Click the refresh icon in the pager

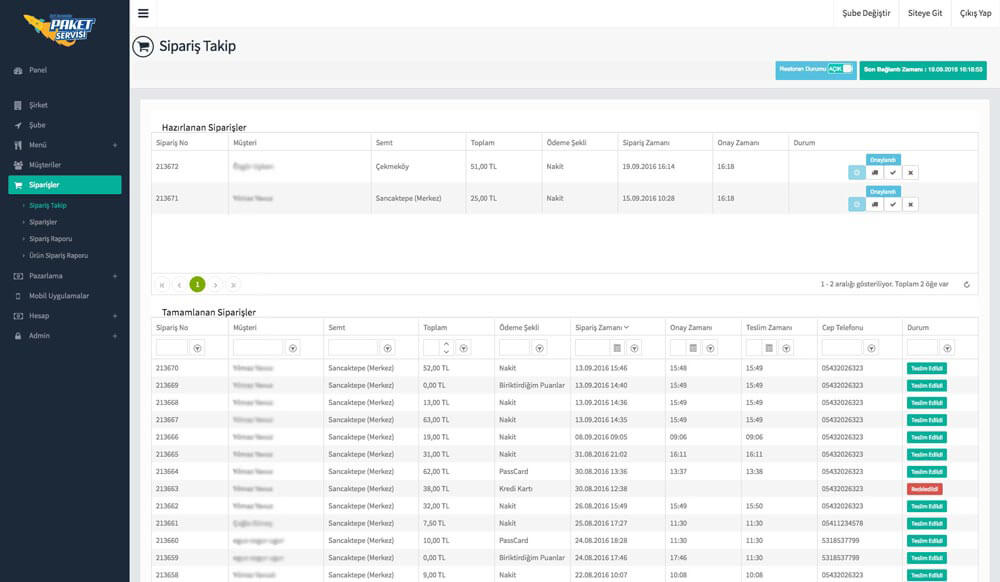[x=966, y=284]
